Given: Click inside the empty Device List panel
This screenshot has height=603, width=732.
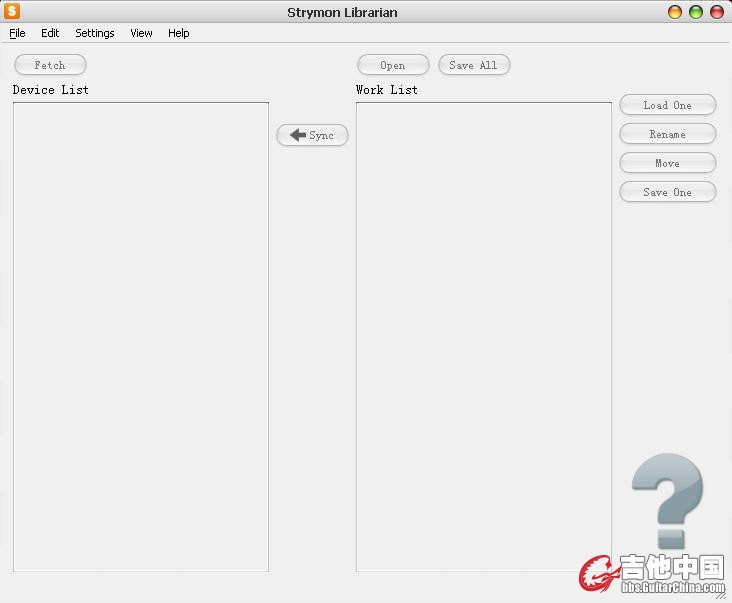Looking at the screenshot, I should point(141,336).
